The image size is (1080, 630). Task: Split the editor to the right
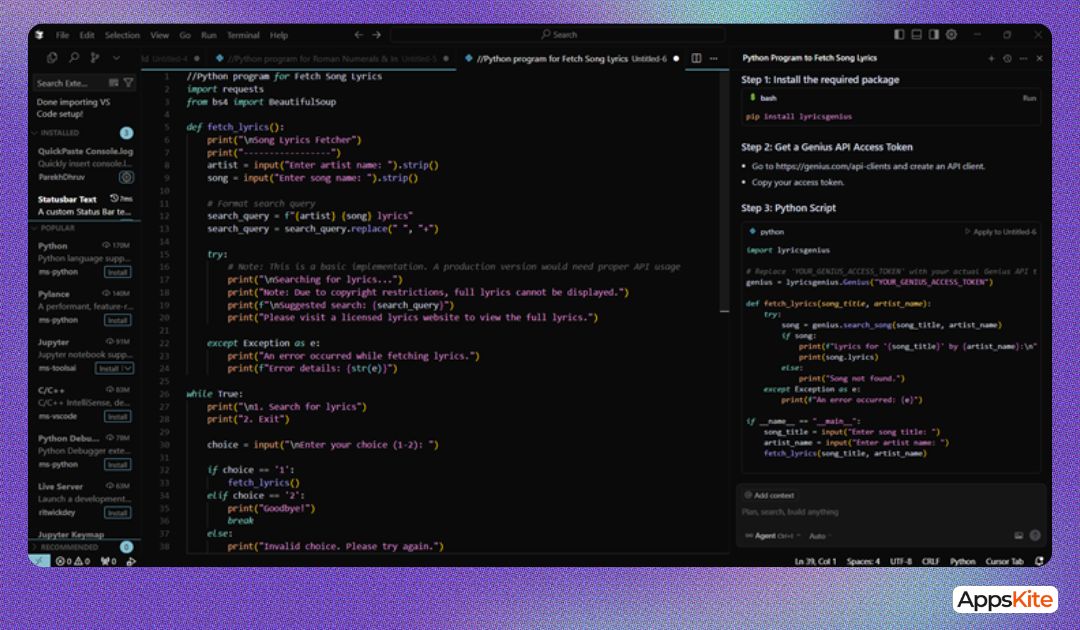696,59
